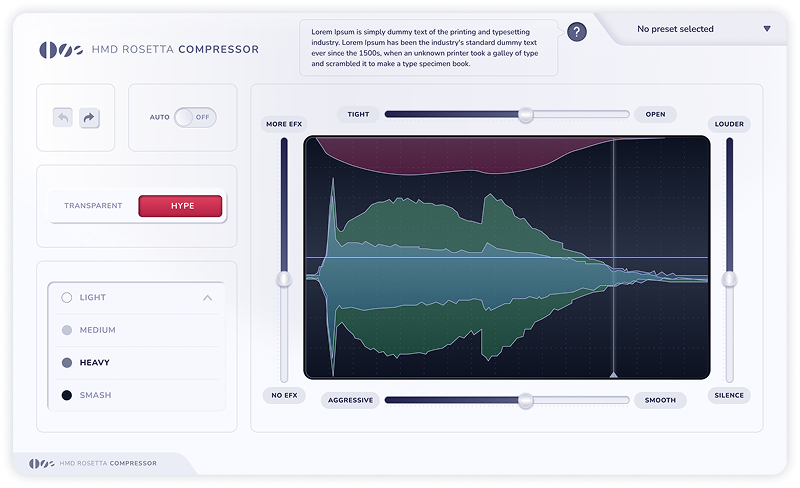
Task: Click the Louder/Silence vertical slider handle
Action: pos(730,279)
